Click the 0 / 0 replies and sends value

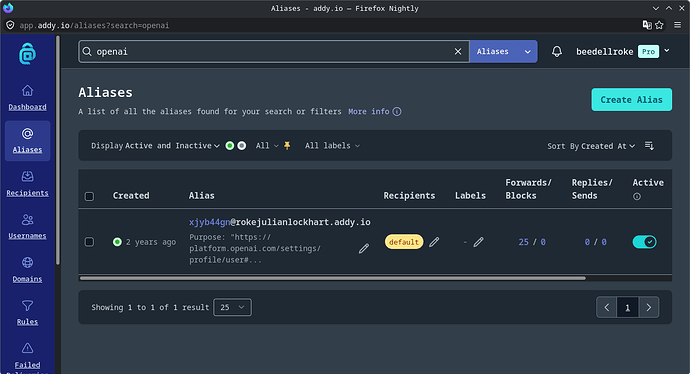tap(595, 242)
